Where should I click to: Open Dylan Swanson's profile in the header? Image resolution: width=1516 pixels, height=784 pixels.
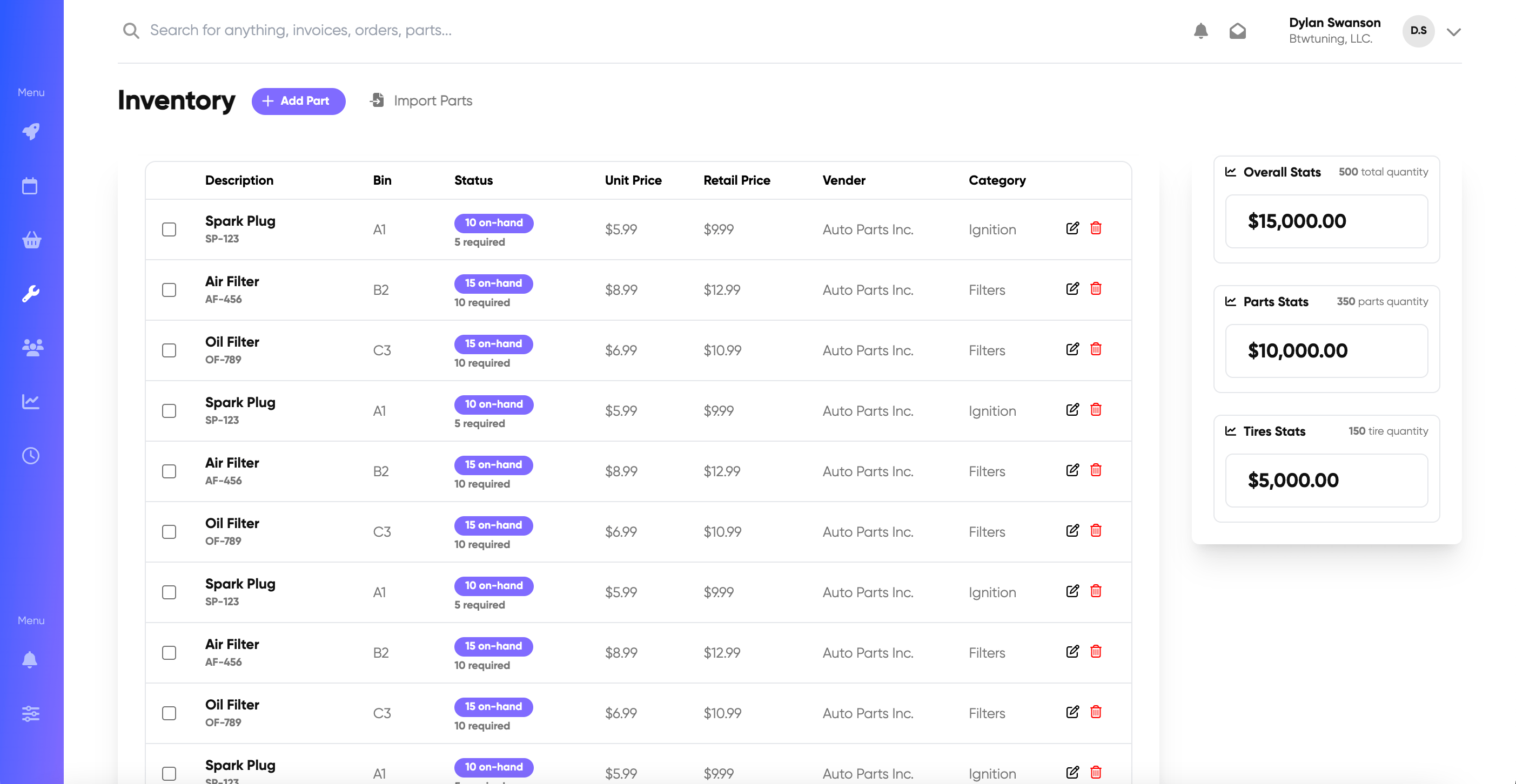tap(1334, 22)
